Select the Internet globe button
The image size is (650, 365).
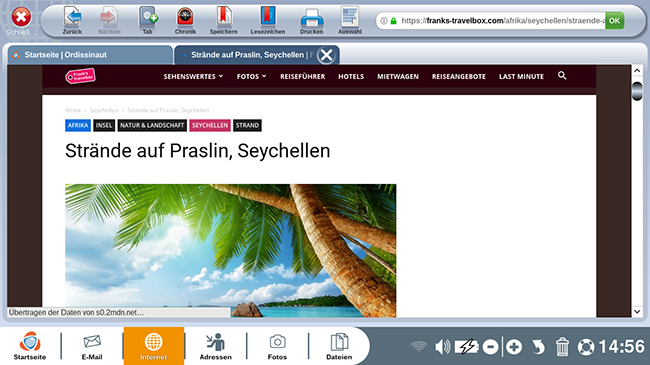coord(153,346)
